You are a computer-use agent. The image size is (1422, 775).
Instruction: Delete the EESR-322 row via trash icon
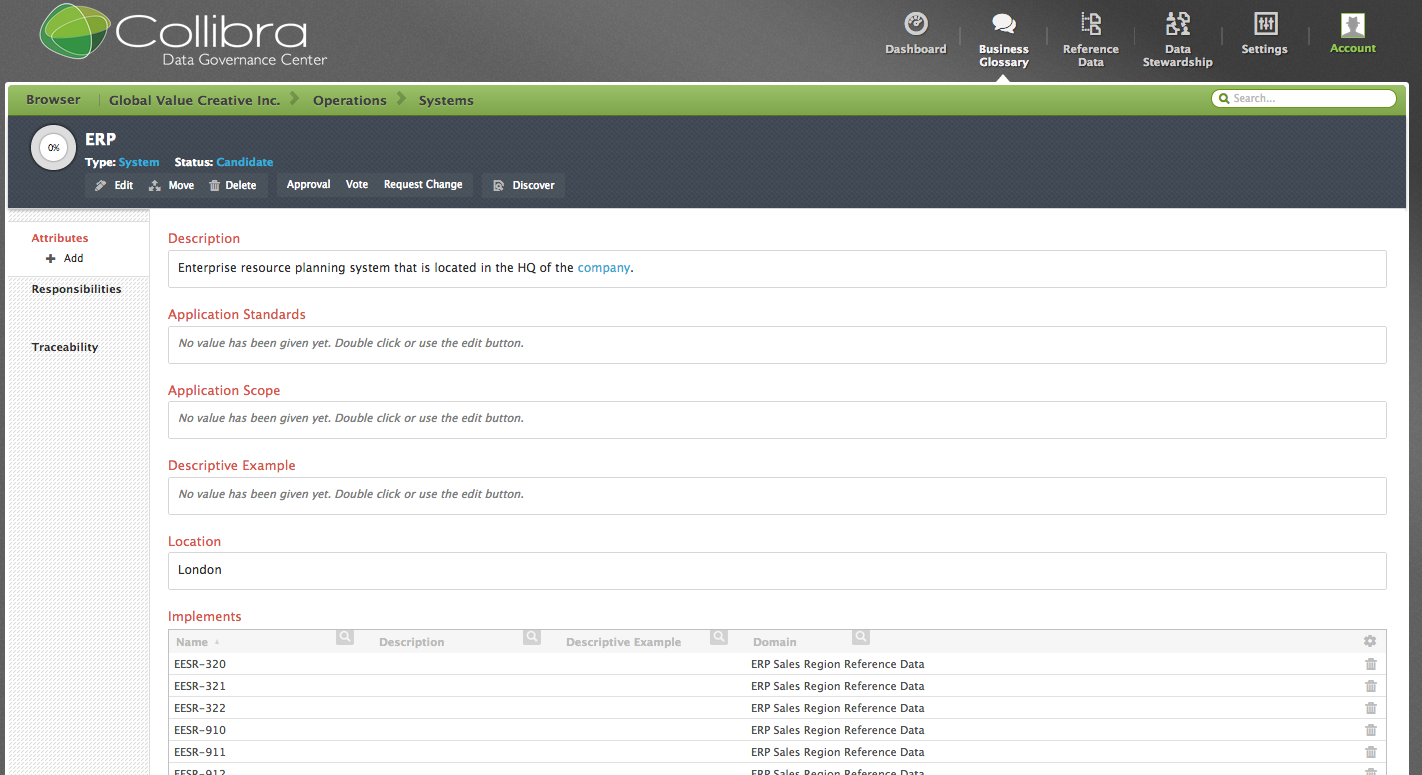click(x=1371, y=708)
